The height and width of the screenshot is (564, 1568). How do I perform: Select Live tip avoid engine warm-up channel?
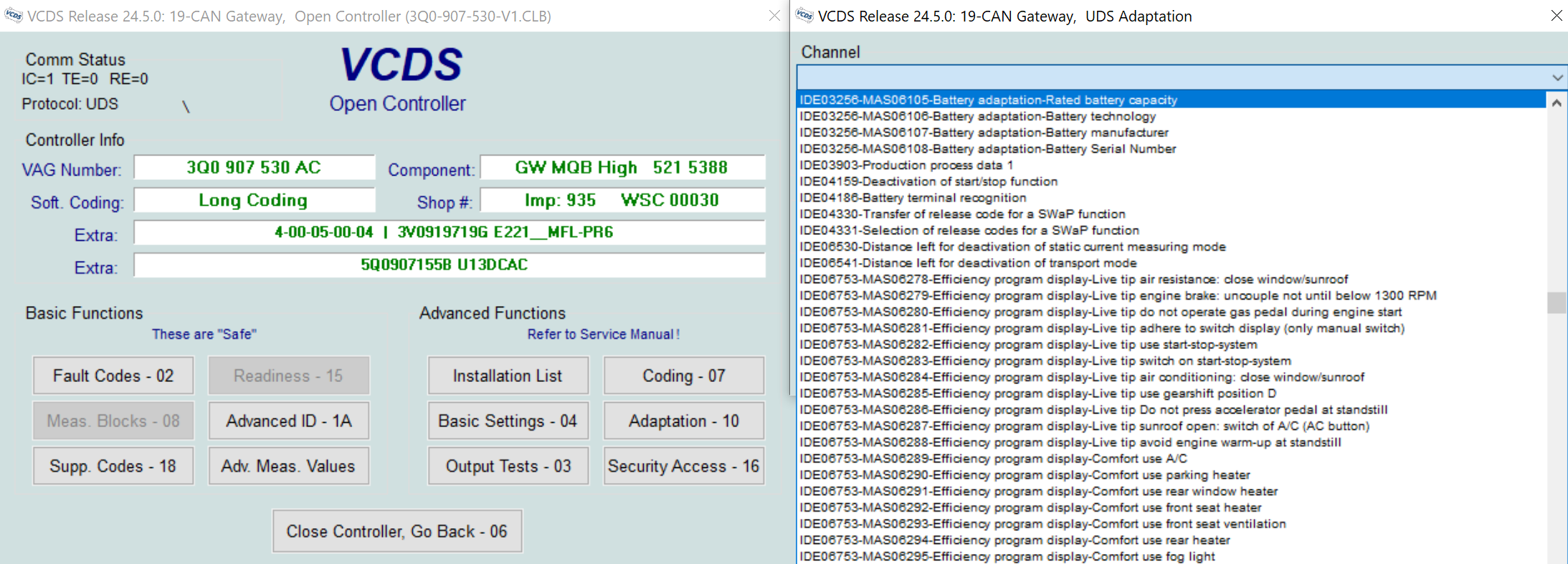point(1172,442)
